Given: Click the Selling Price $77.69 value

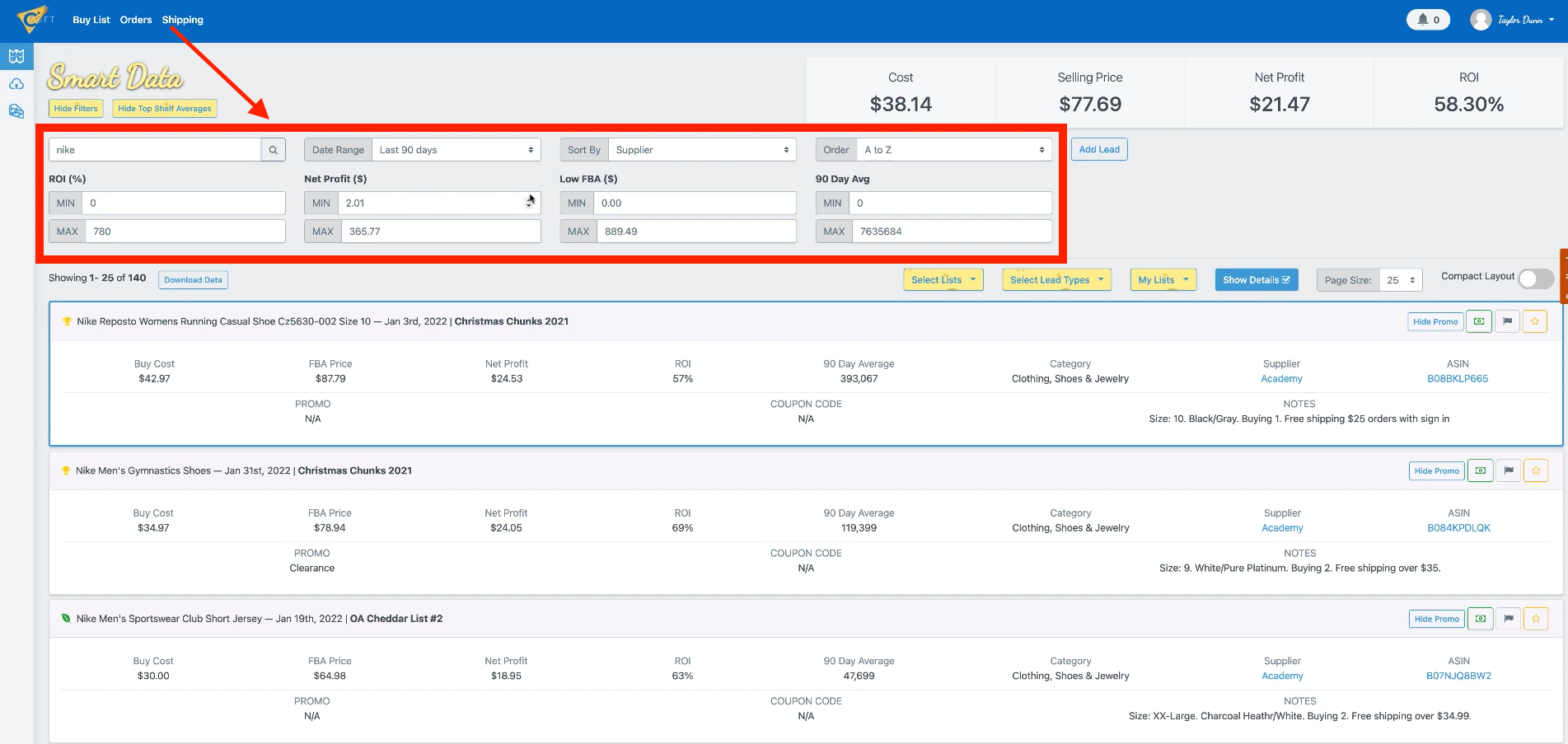Looking at the screenshot, I should 1090,105.
